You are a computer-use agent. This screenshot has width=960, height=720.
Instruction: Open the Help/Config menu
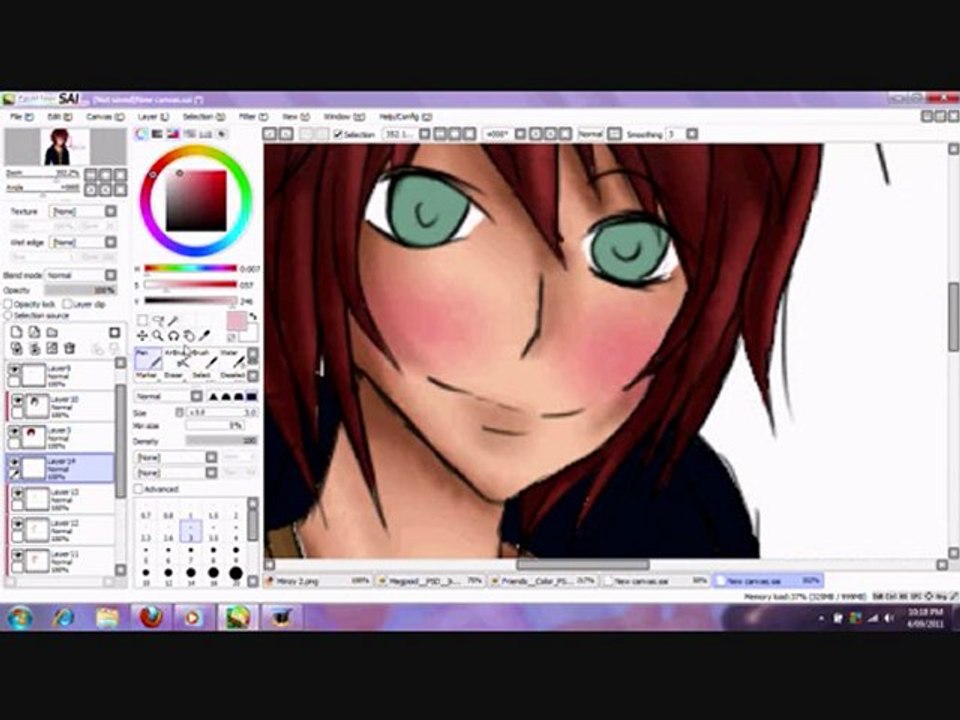coord(405,116)
